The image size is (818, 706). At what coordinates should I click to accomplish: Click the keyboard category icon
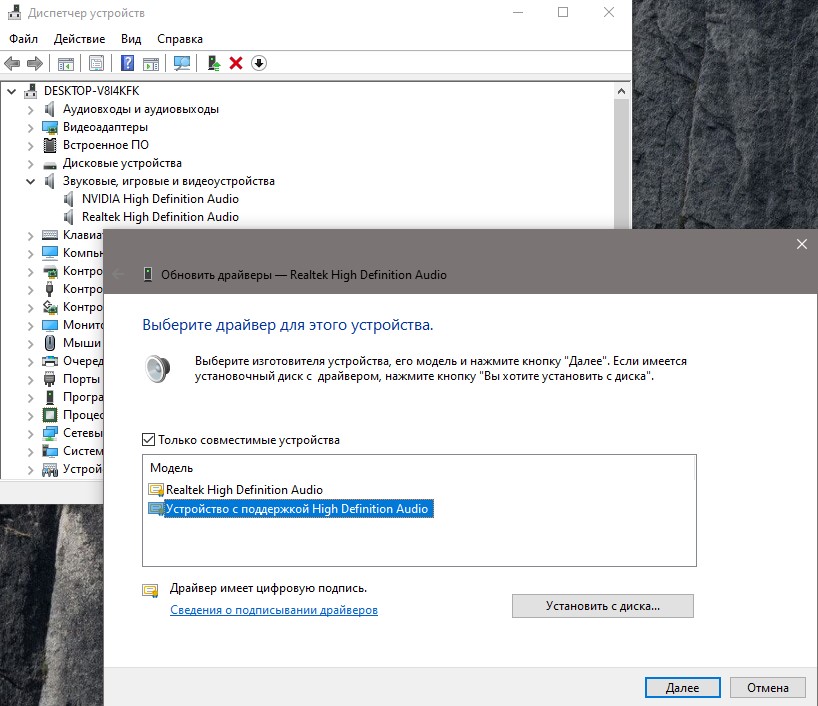click(x=50, y=235)
